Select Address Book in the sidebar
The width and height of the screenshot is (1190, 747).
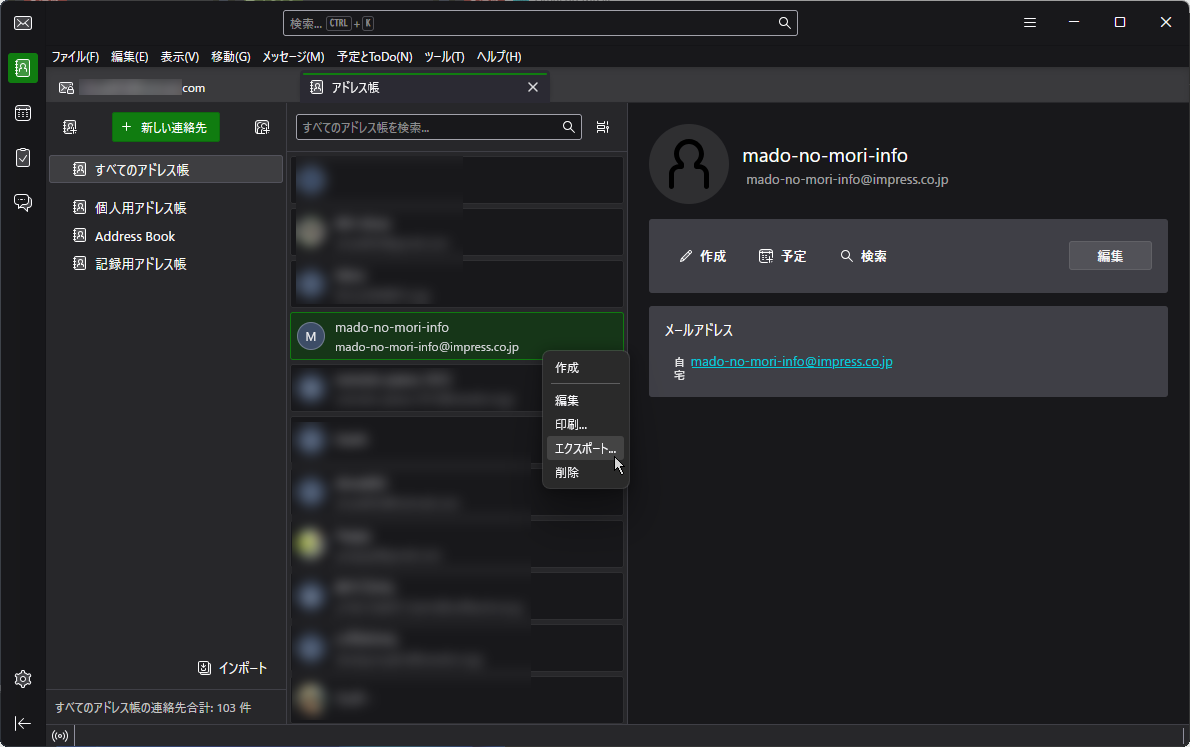tap(165, 236)
